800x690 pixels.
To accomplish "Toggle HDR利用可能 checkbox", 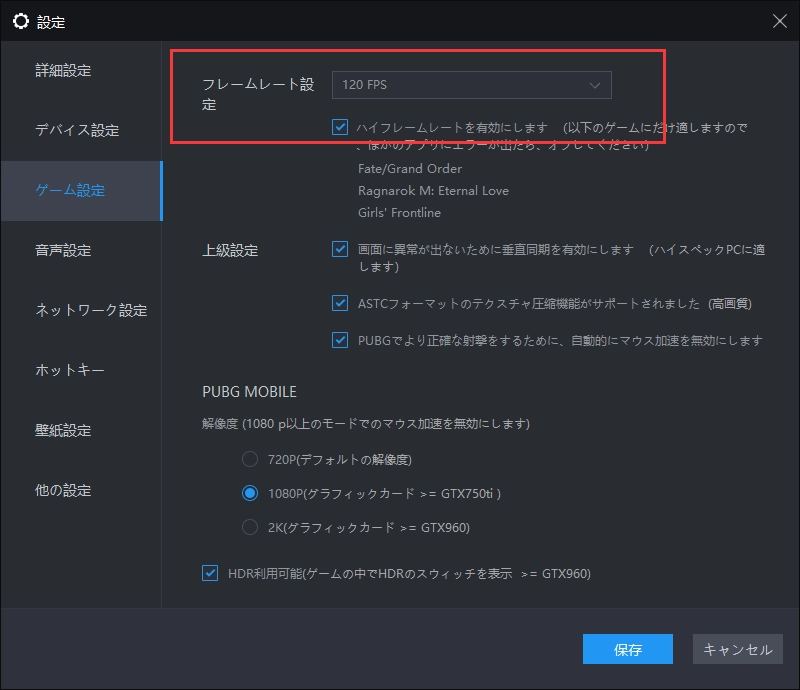I will pyautogui.click(x=210, y=573).
